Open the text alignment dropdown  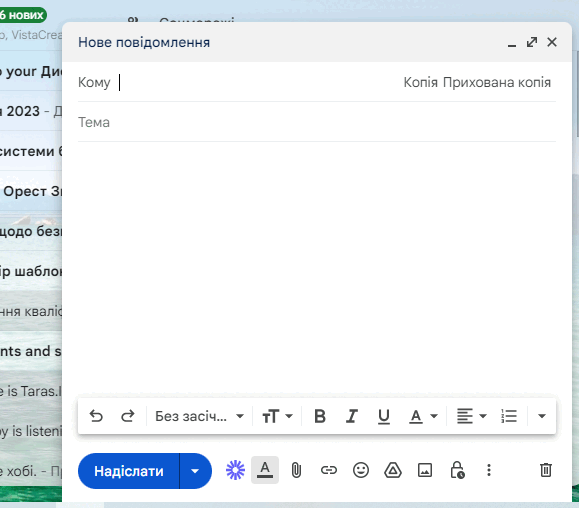(472, 416)
